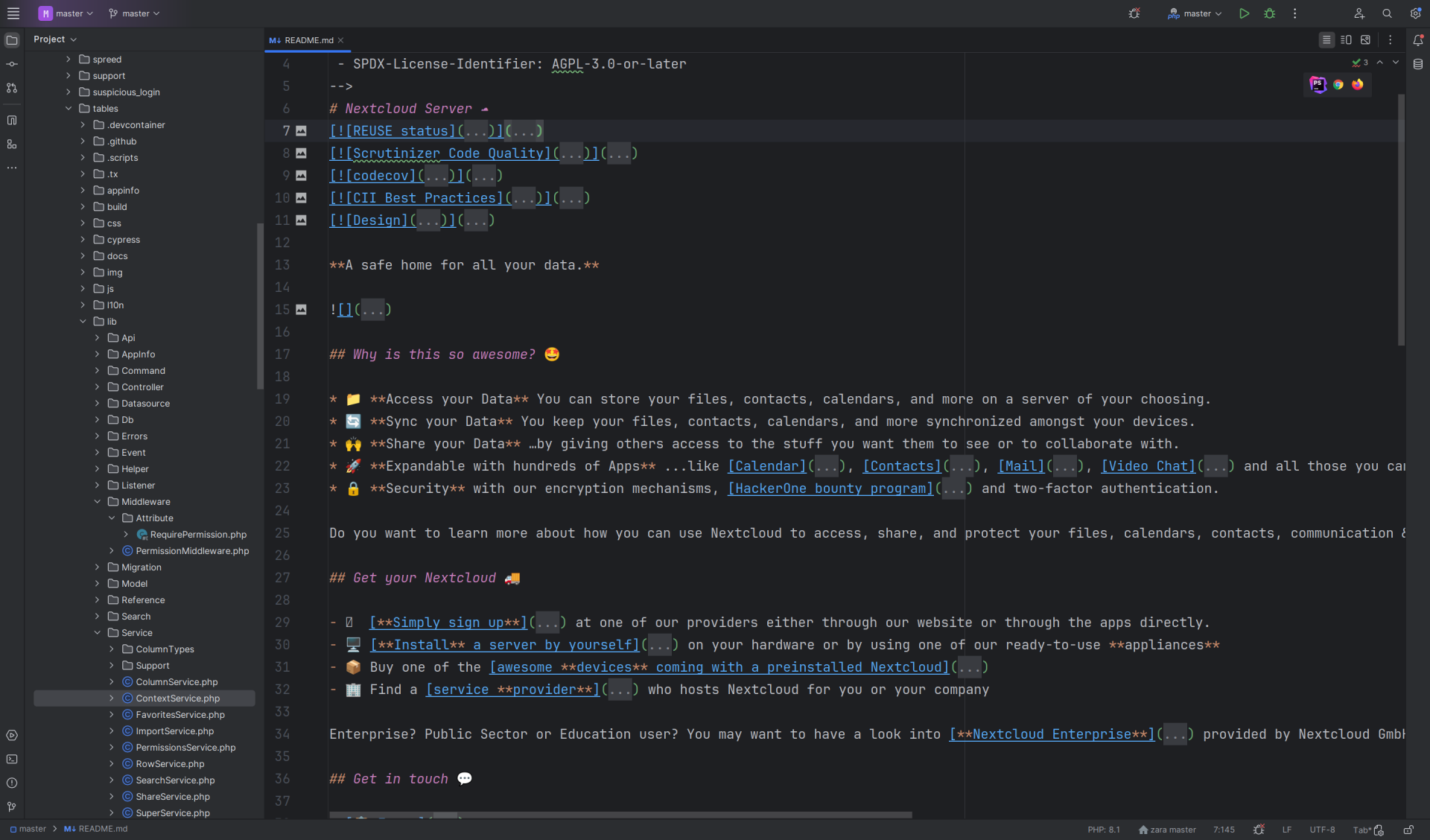This screenshot has height=840, width=1430.
Task: Open IDE settings gear
Action: point(1415,13)
